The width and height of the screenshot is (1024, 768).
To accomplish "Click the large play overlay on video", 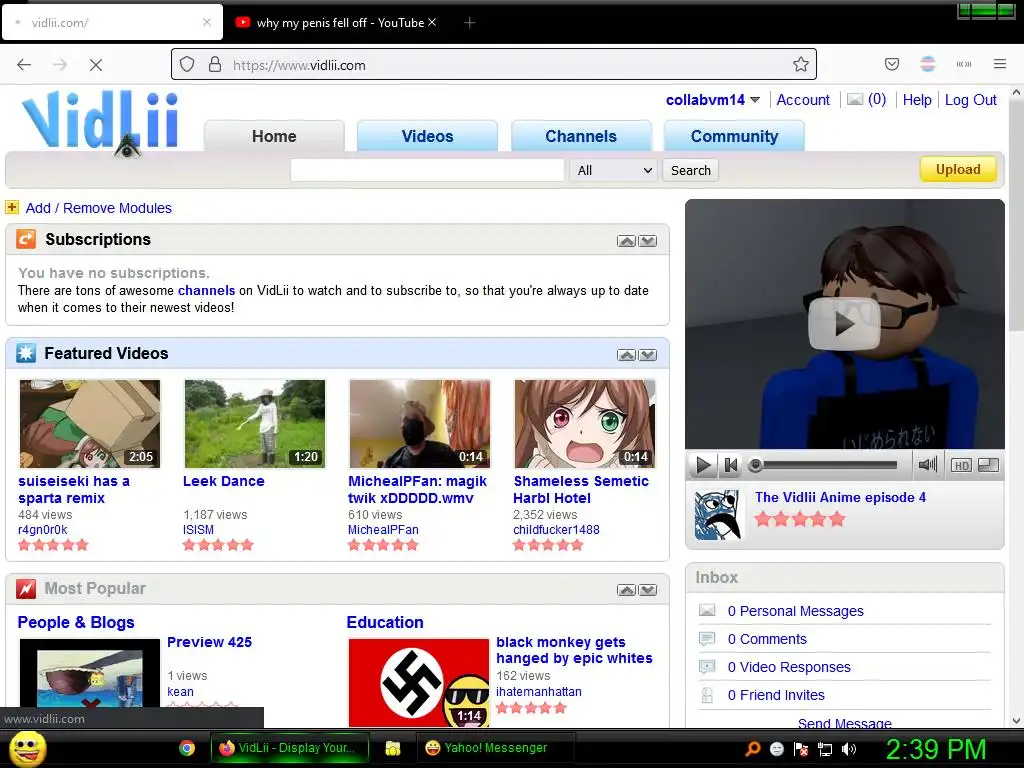I will point(844,323).
